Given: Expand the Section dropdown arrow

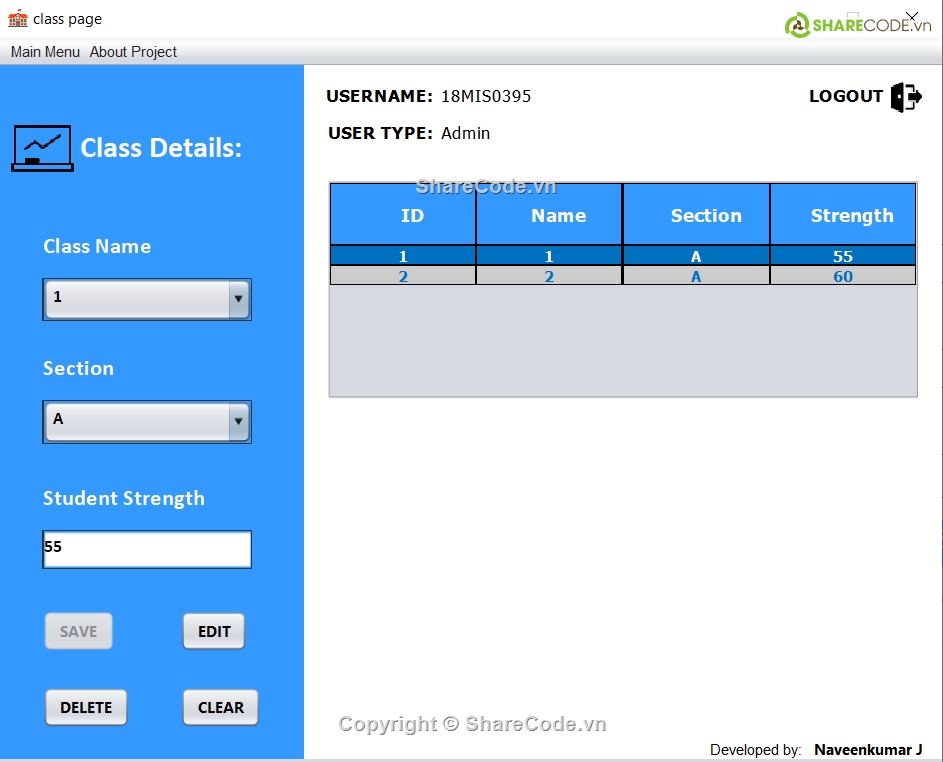Looking at the screenshot, I should click(238, 421).
